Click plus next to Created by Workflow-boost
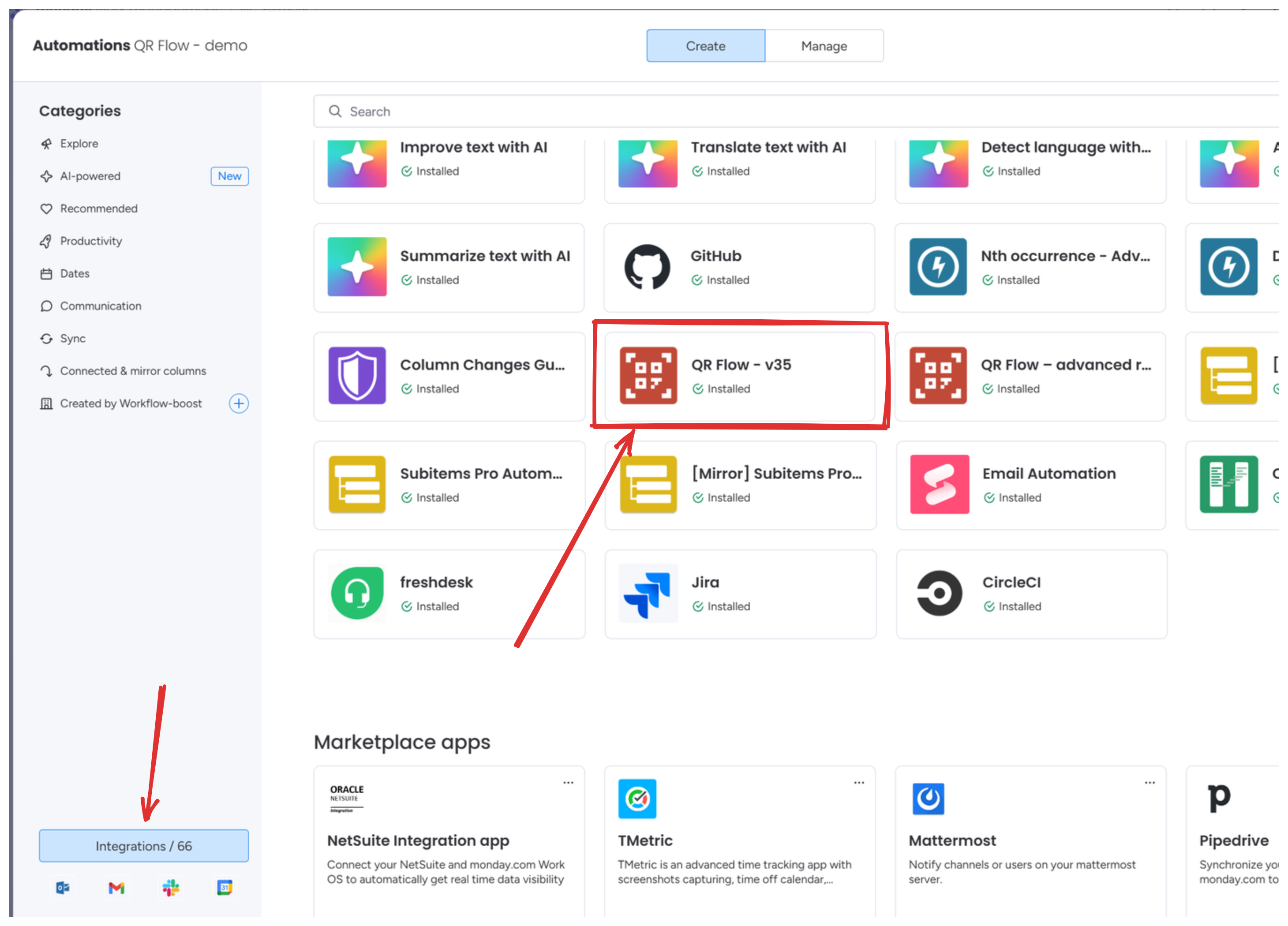 tap(239, 403)
